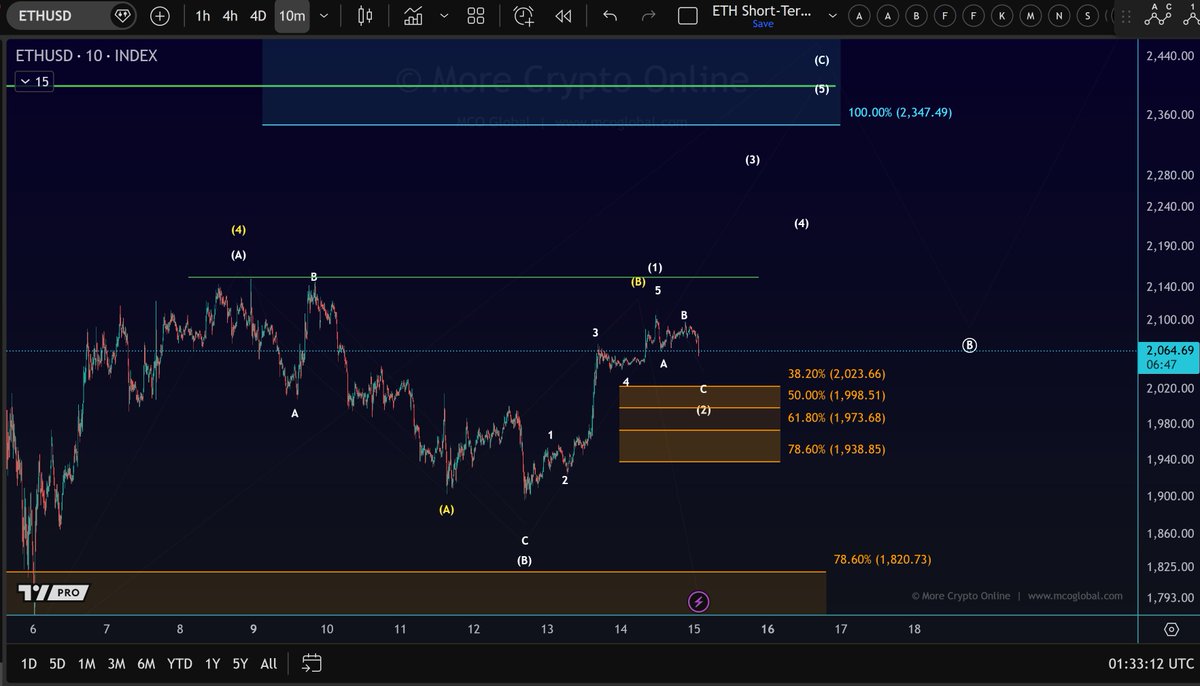Select the 1M date range tab
1200x686 pixels.
[87, 663]
